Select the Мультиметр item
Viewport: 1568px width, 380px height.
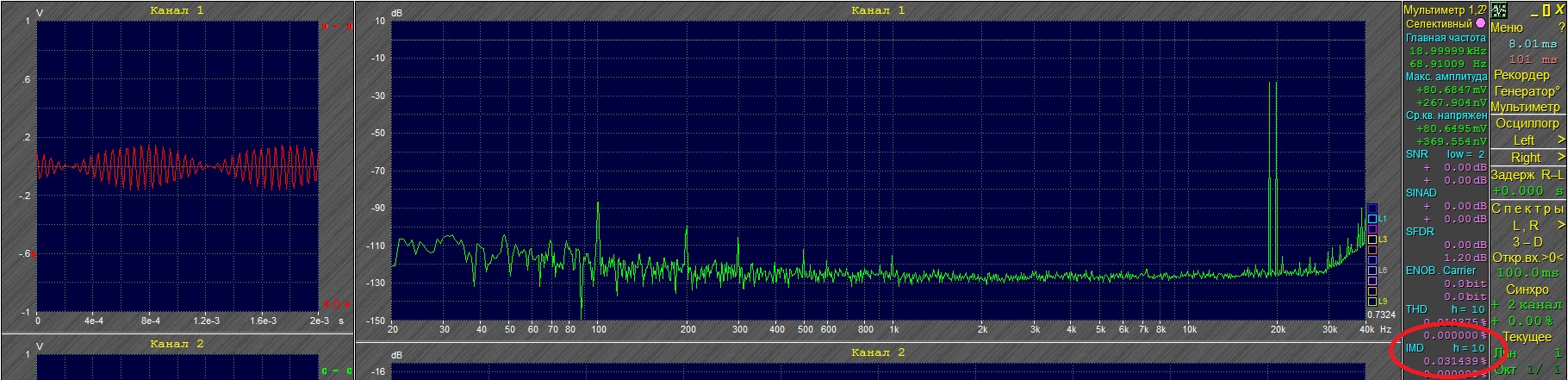(1528, 108)
